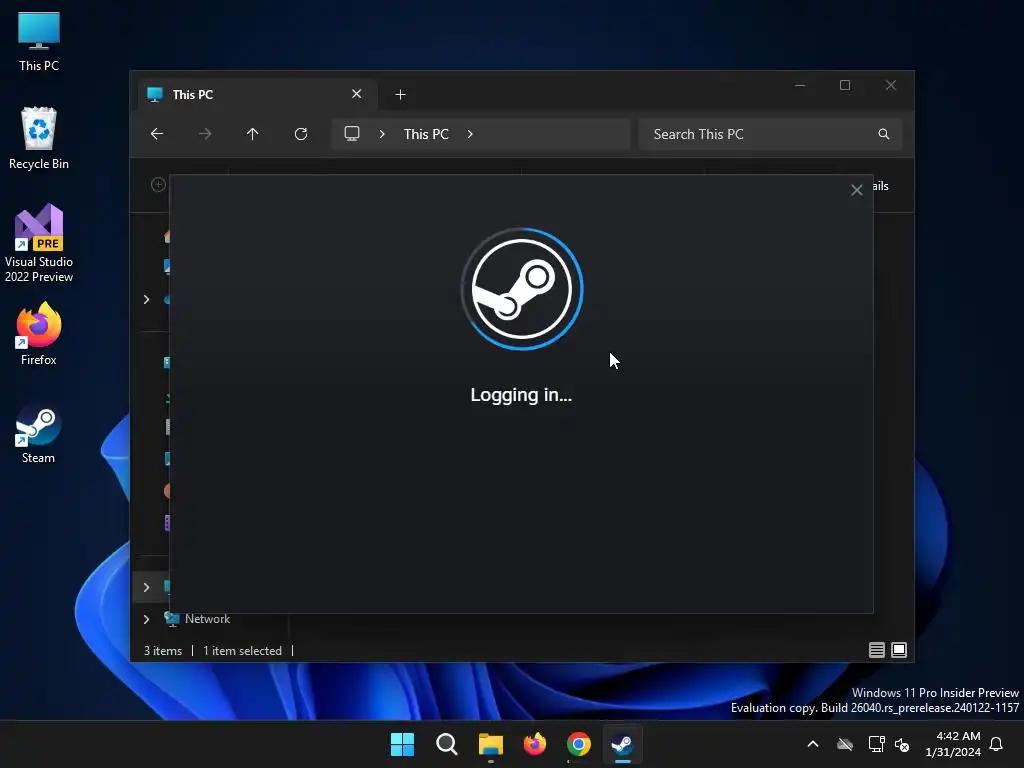This screenshot has width=1024, height=768.
Task: Expand the Network tree item
Action: [146, 619]
